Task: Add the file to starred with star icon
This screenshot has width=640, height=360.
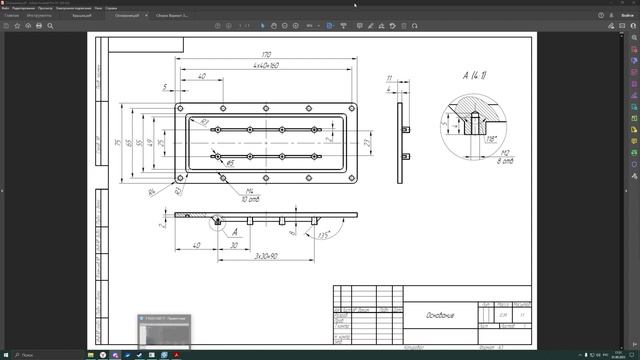Action: [x=17, y=26]
